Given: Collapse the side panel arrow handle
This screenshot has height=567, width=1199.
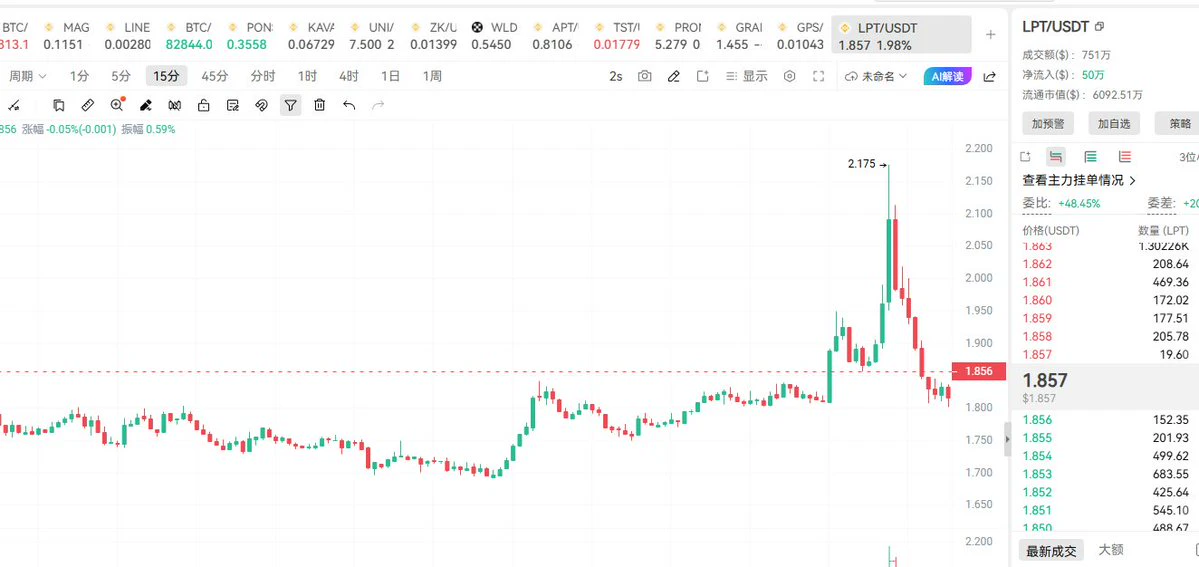Looking at the screenshot, I should click(1007, 439).
